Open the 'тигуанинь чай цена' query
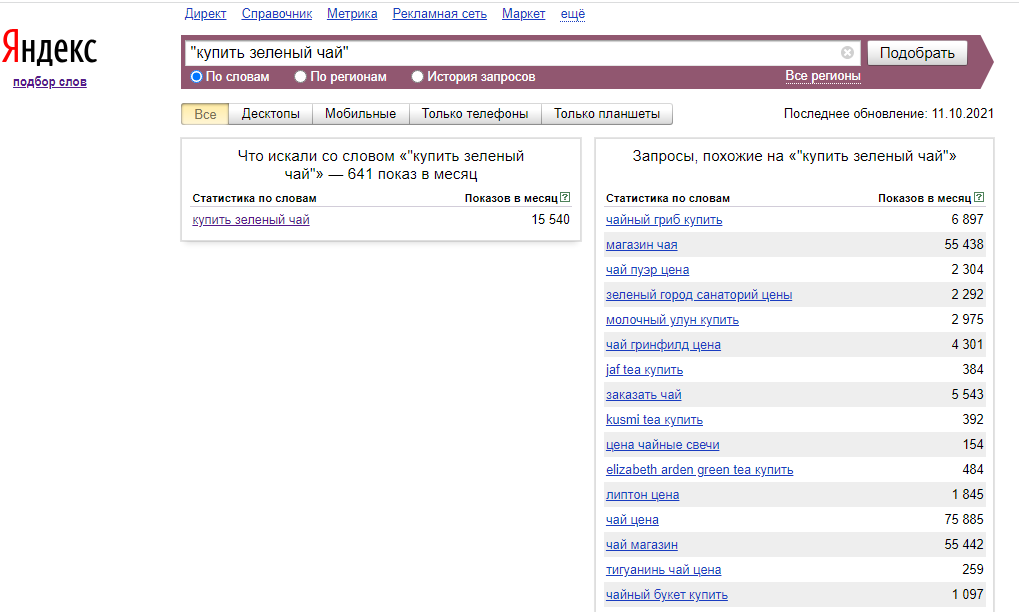 [x=664, y=570]
